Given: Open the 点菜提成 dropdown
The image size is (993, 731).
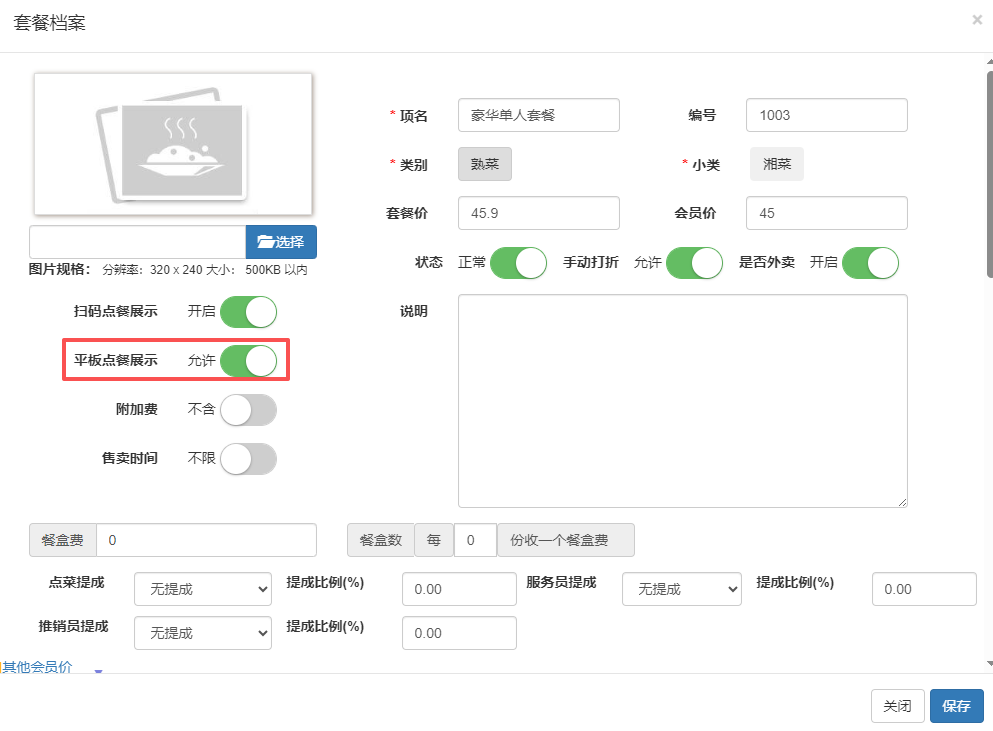Looking at the screenshot, I should [203, 590].
